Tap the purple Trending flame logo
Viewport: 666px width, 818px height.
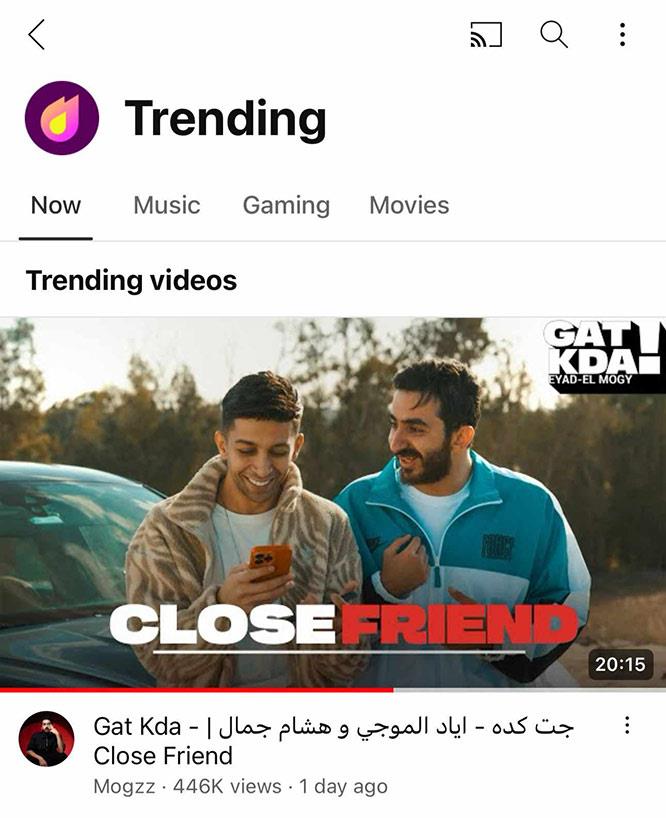[x=62, y=118]
